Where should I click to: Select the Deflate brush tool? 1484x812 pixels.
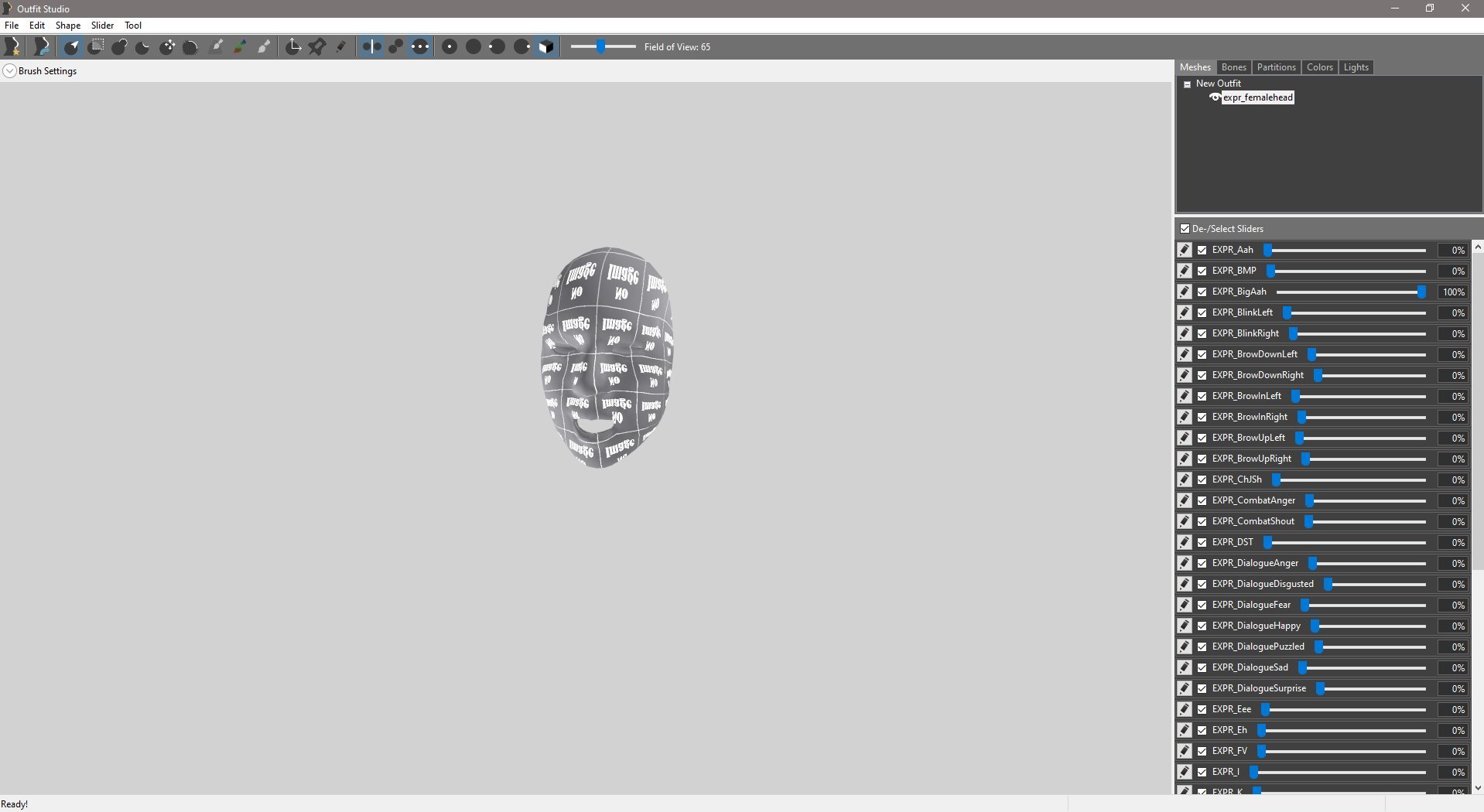tap(142, 47)
